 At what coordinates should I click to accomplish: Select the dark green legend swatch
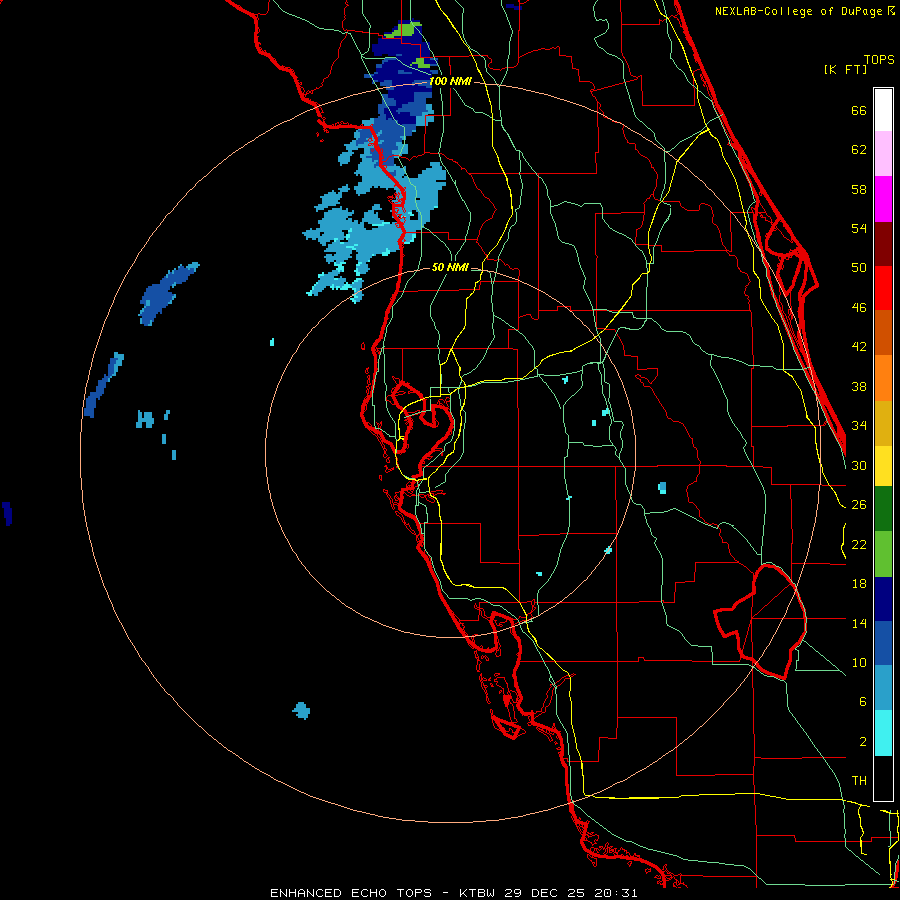(883, 509)
